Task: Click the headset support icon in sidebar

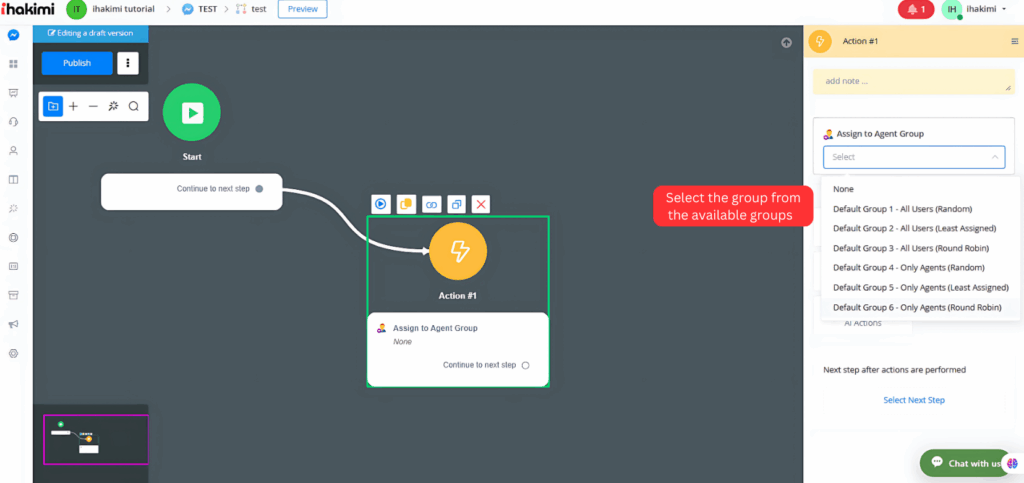Action: point(14,122)
